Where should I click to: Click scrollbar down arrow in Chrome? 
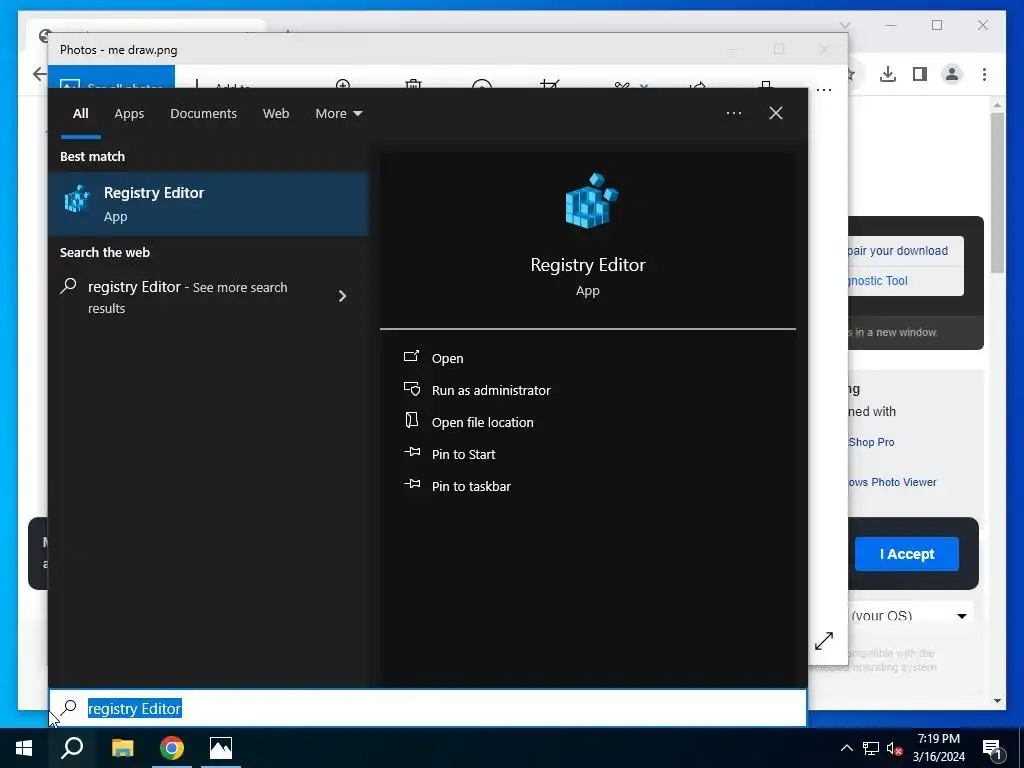997,701
